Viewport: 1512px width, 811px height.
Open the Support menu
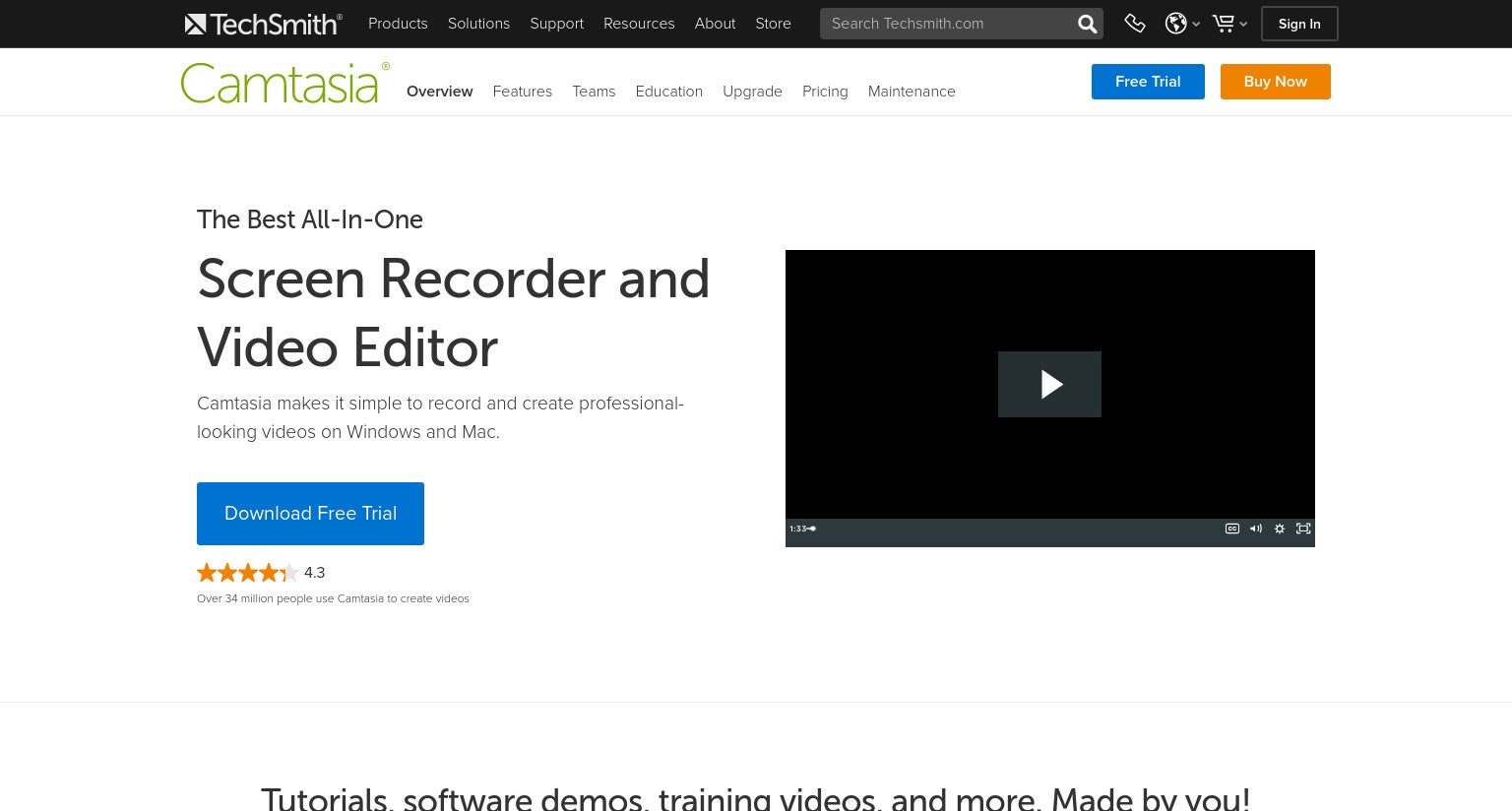(556, 24)
